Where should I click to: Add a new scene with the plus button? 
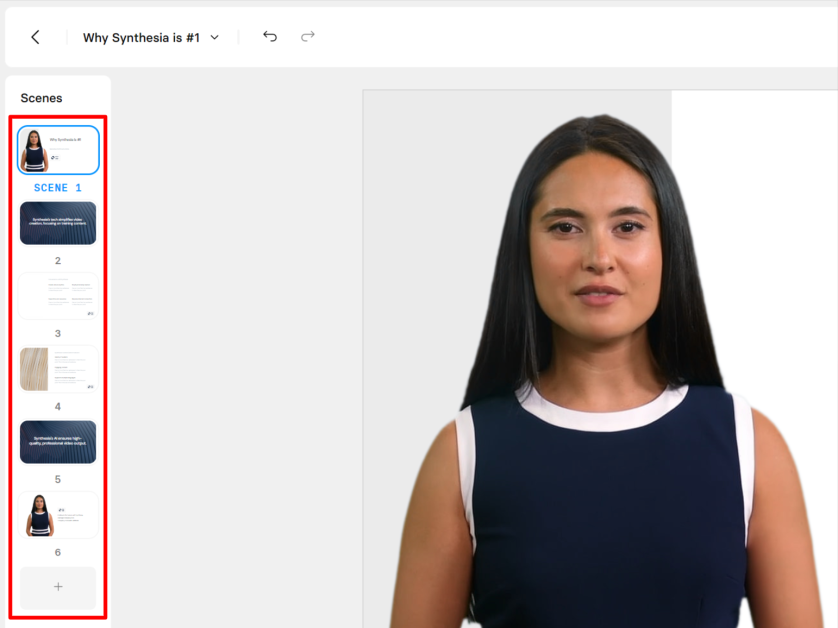click(58, 587)
